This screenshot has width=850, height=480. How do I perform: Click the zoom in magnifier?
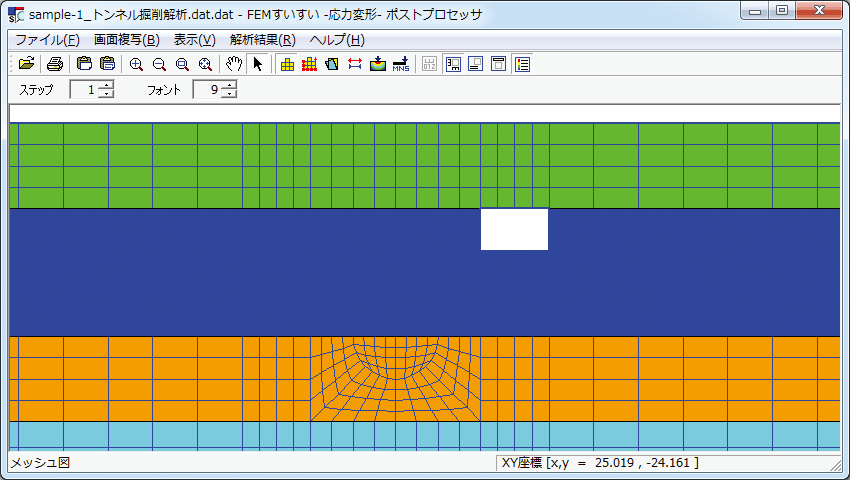coord(136,65)
